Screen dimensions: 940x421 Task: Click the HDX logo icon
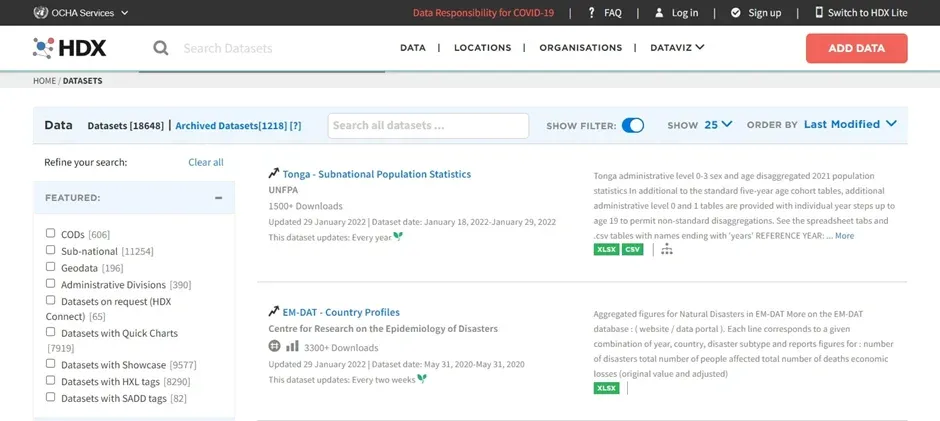[44, 47]
